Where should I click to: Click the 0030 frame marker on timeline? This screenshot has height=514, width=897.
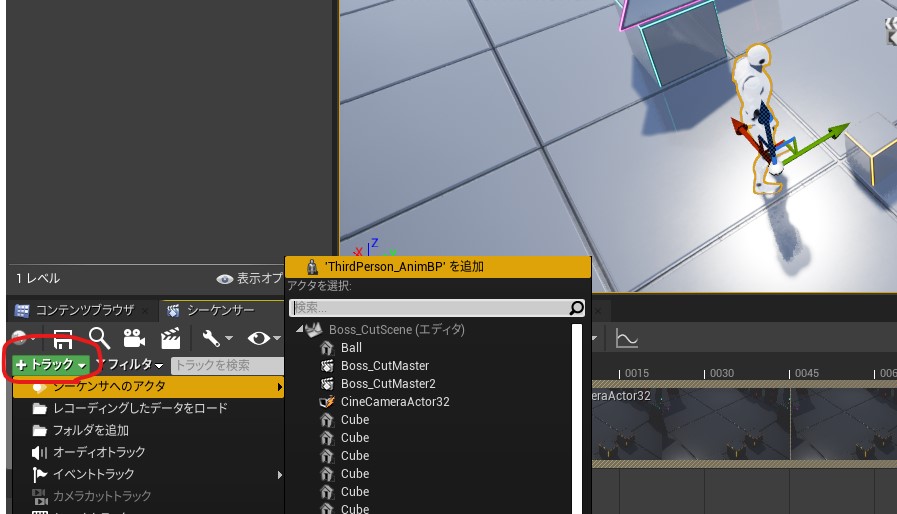click(x=721, y=373)
